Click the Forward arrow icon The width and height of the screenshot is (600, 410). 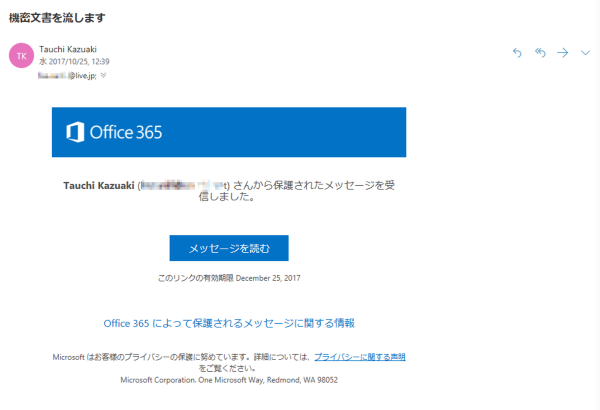point(562,52)
